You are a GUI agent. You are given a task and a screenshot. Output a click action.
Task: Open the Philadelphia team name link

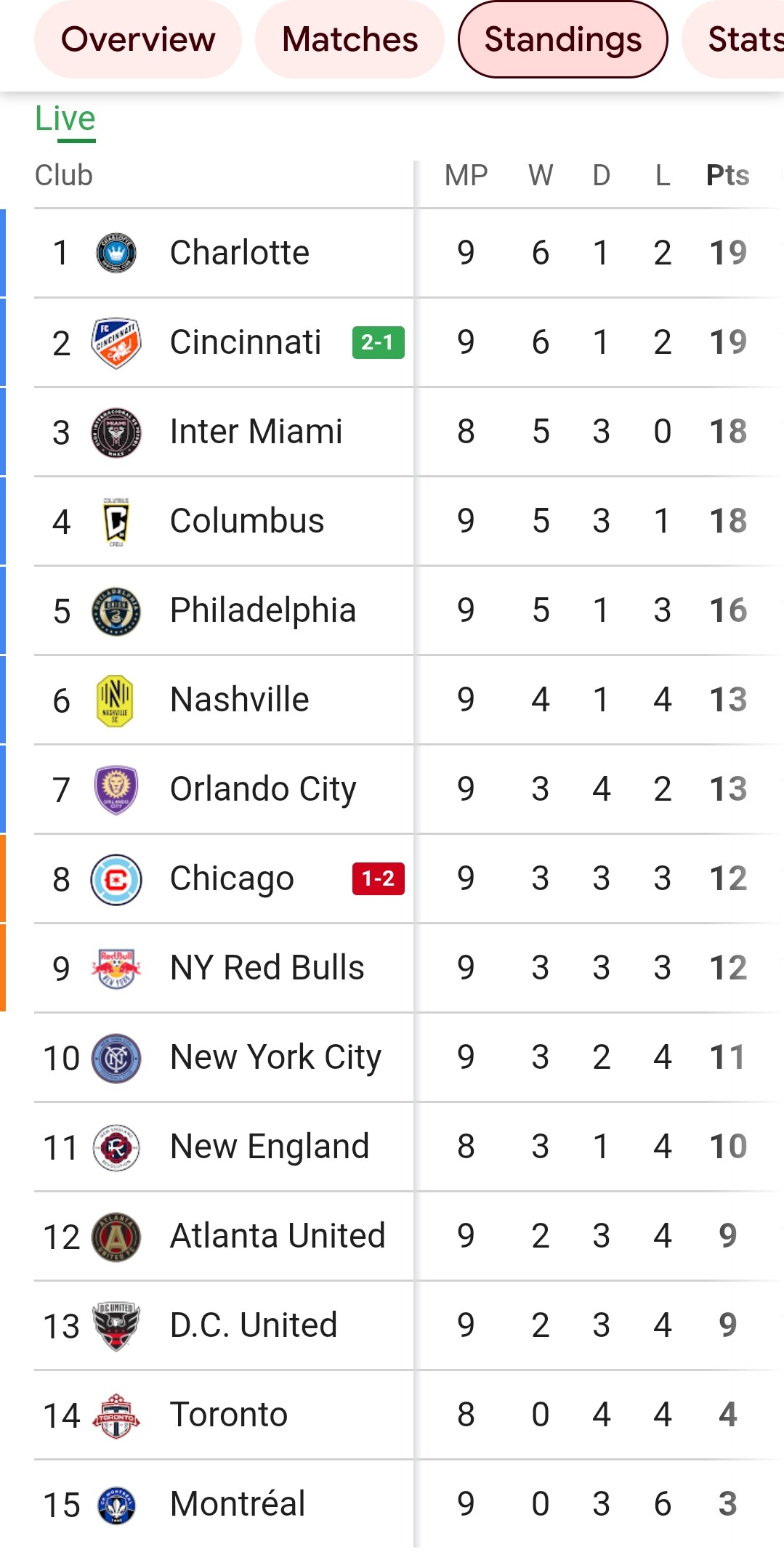[263, 611]
